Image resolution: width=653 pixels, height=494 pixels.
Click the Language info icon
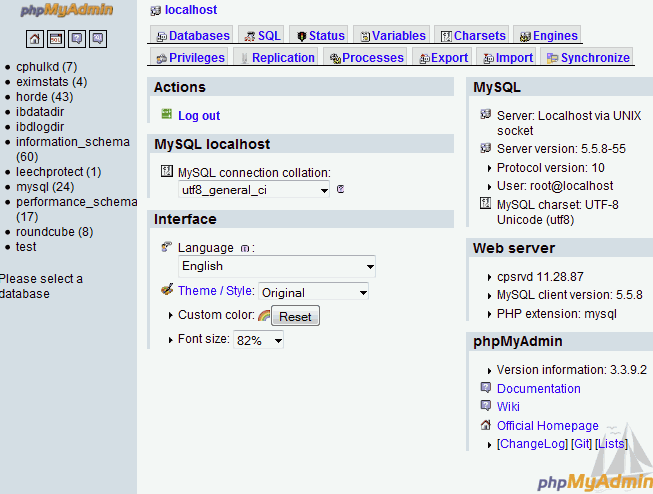[245, 249]
